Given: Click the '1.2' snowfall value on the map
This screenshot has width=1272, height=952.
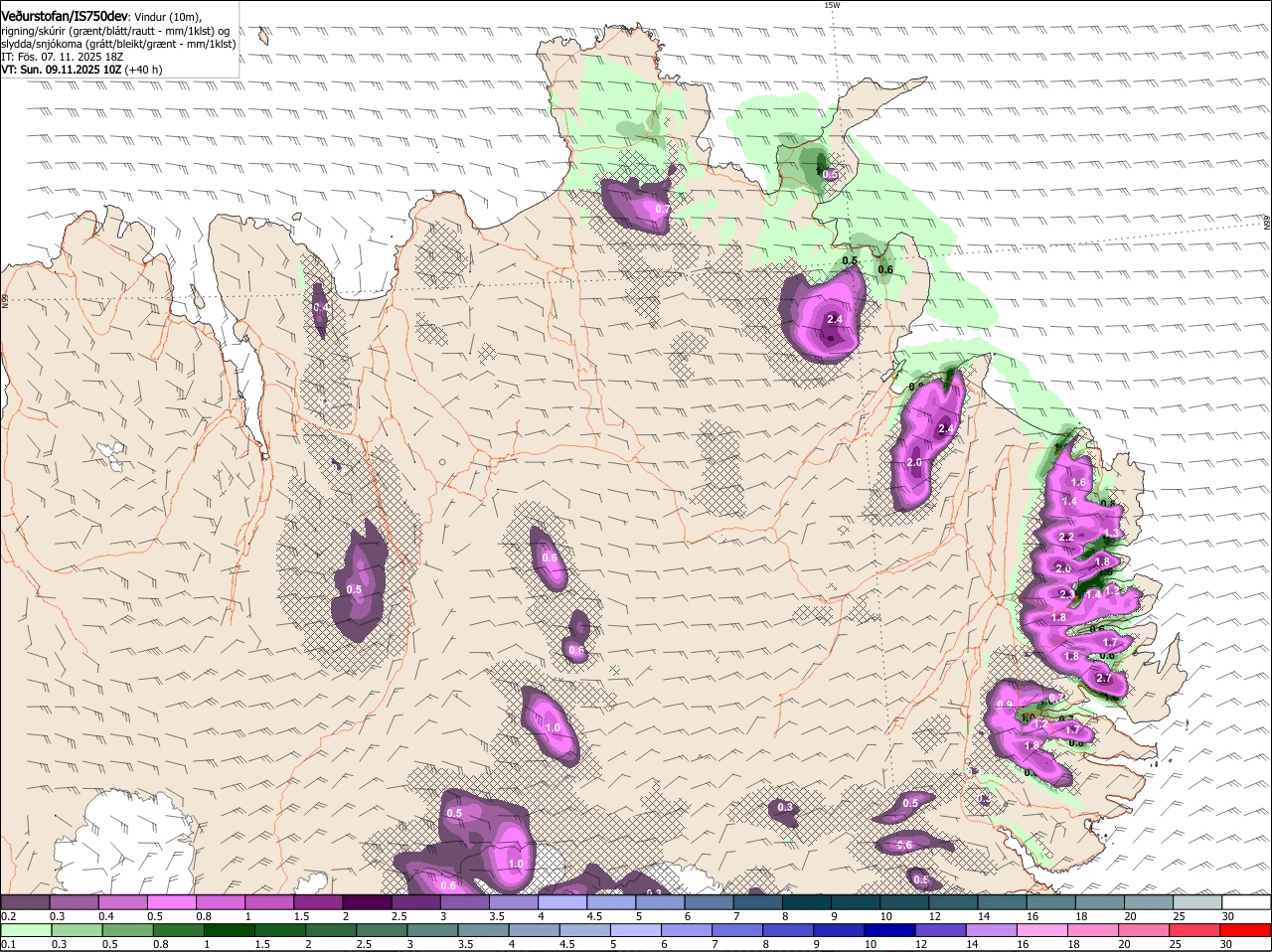Looking at the screenshot, I should tap(1040, 725).
